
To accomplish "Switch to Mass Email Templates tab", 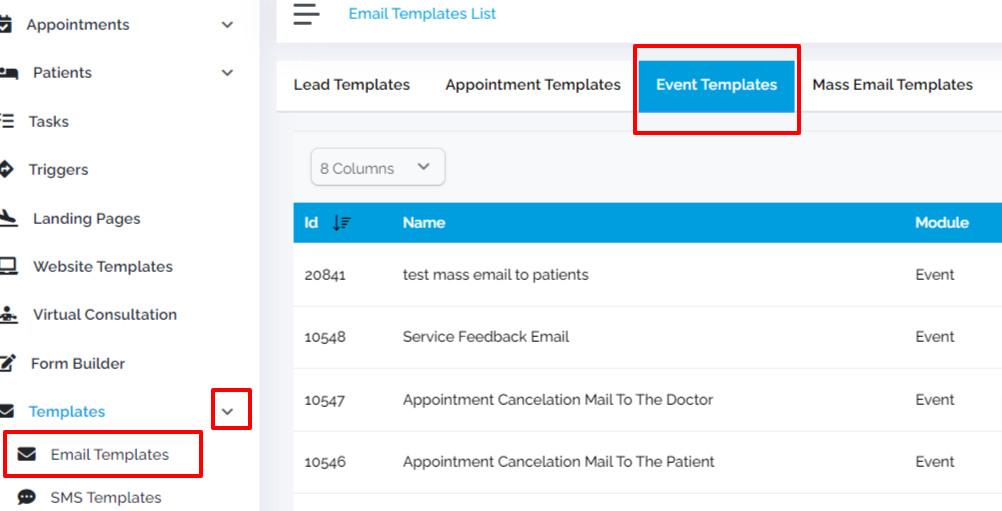I will [x=893, y=85].
